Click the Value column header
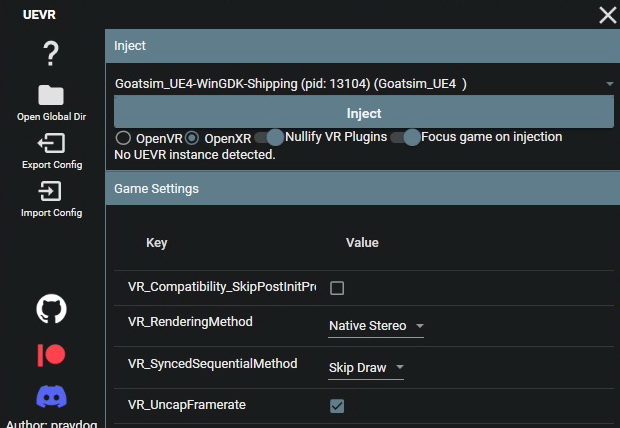Screen dimensions: 620x428 pos(362,242)
